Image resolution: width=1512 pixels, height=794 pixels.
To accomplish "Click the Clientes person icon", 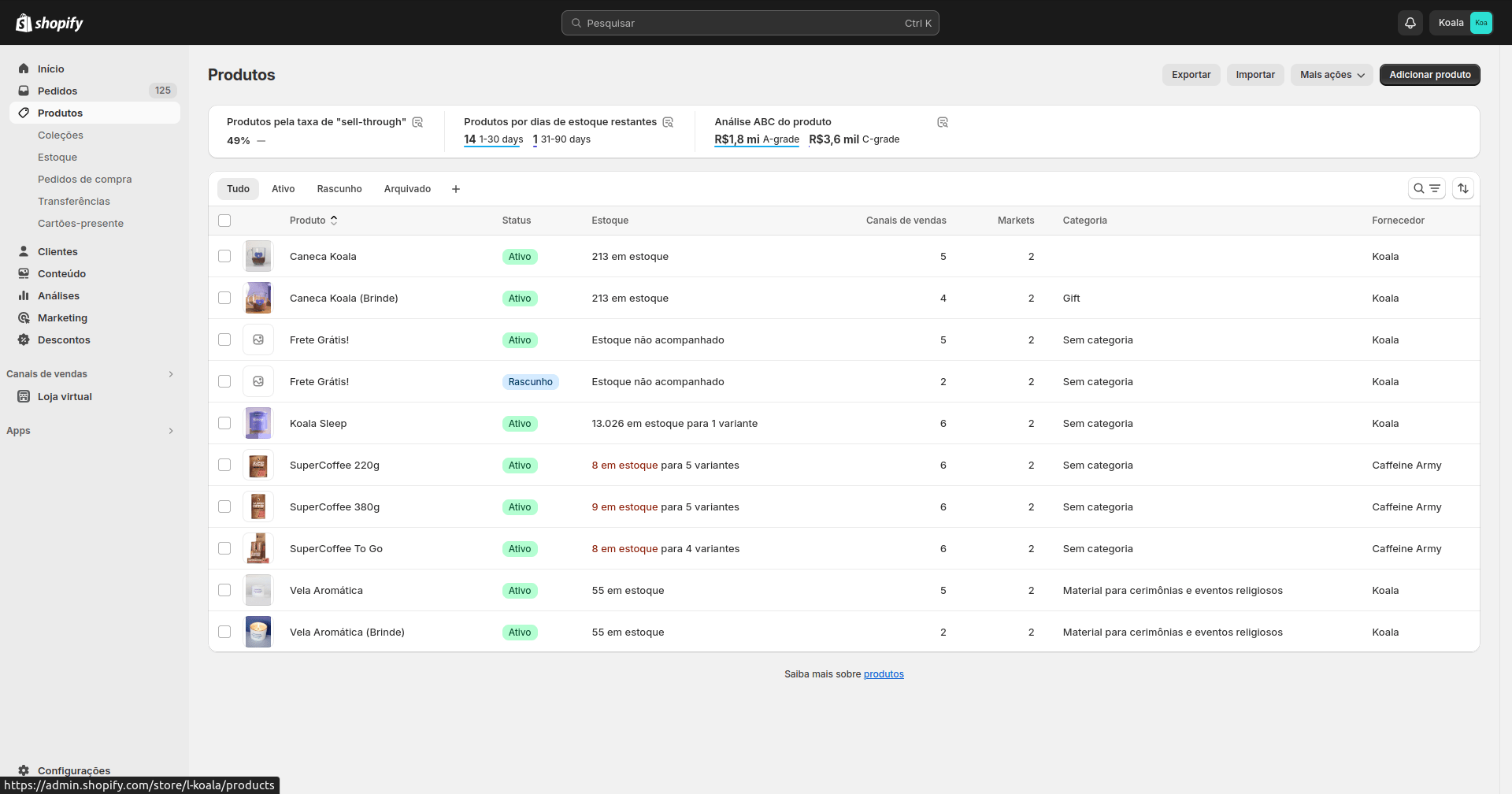I will click(x=24, y=251).
